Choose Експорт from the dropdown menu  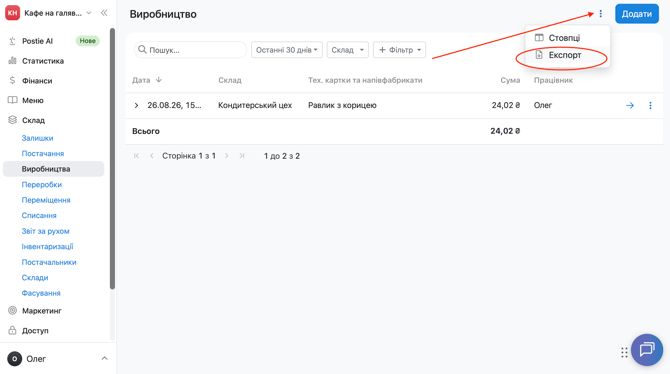pos(567,55)
